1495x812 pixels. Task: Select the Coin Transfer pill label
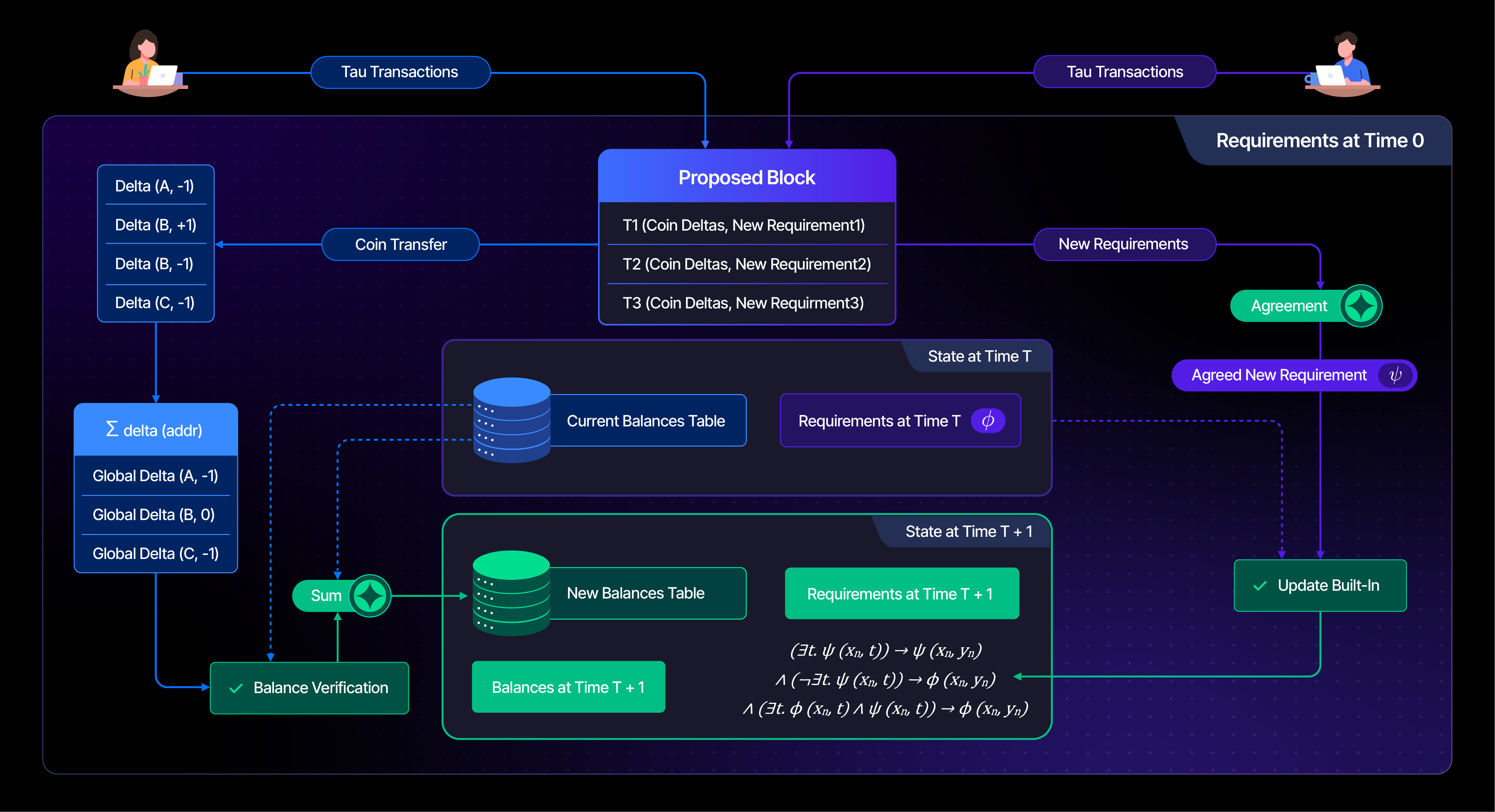click(400, 244)
